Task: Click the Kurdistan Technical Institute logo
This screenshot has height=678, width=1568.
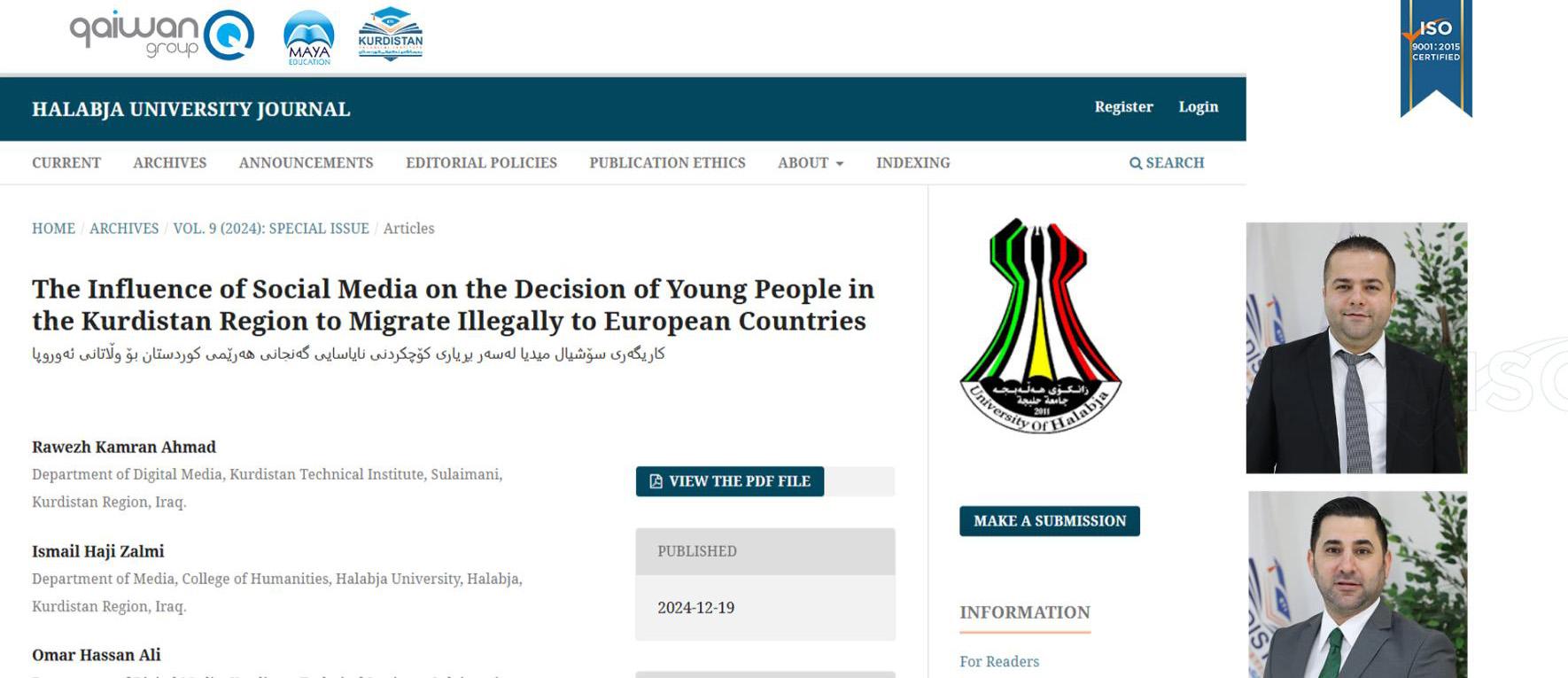Action: point(391,34)
